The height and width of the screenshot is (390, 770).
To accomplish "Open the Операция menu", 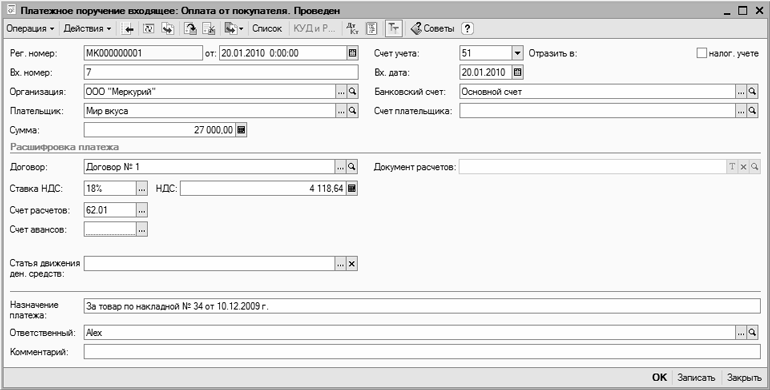I will (30, 28).
